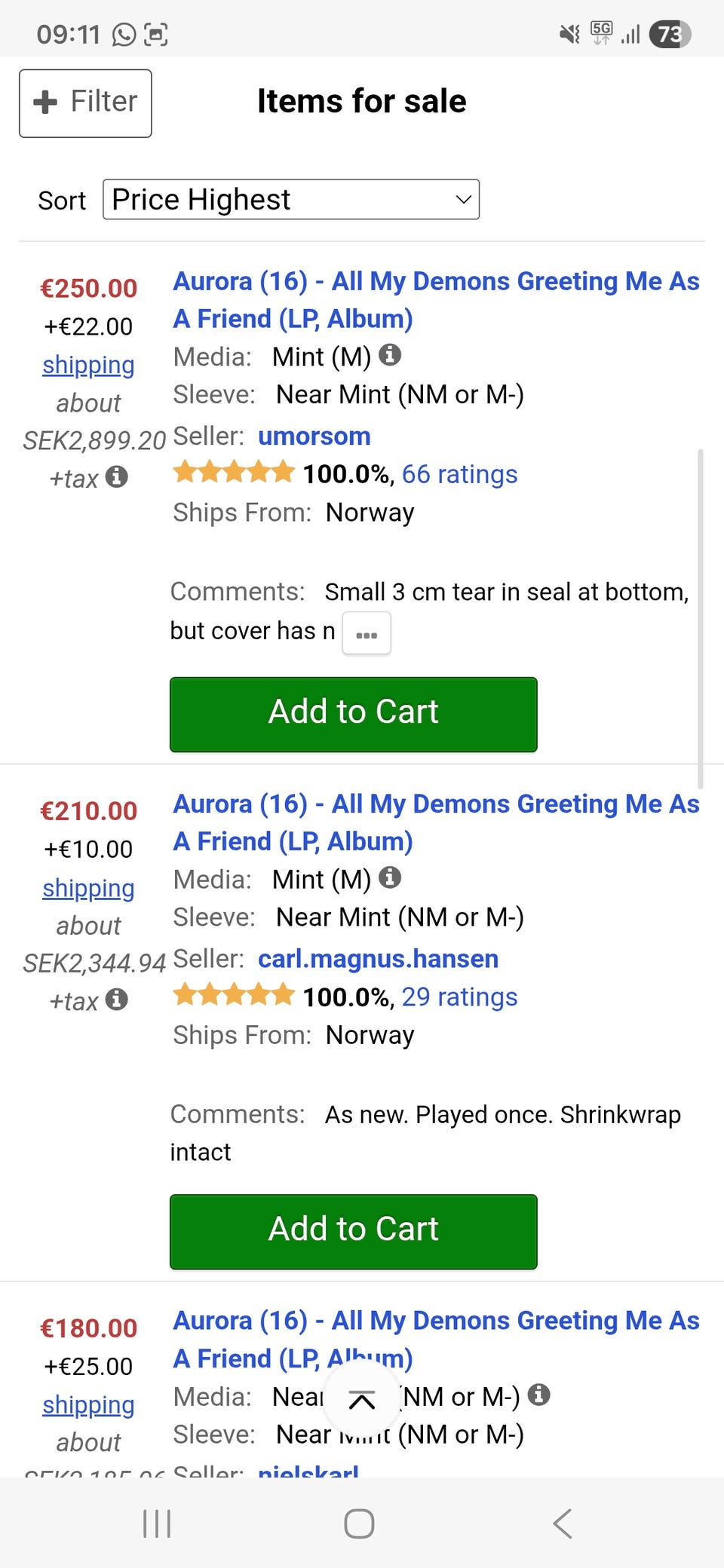Tap the tax info icon under SEK2,344.94
This screenshot has height=1568, width=724.
(x=116, y=1000)
